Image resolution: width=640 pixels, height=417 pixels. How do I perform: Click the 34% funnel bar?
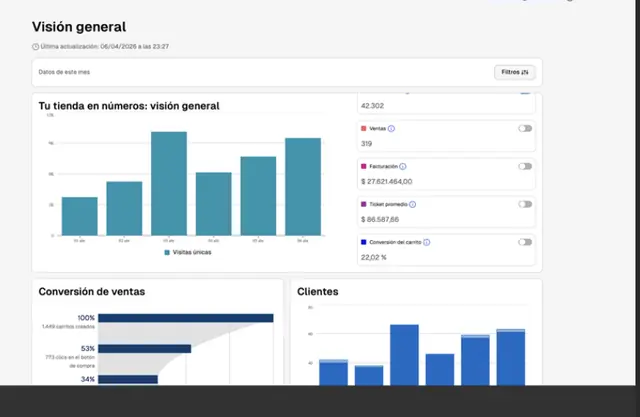coord(128,379)
